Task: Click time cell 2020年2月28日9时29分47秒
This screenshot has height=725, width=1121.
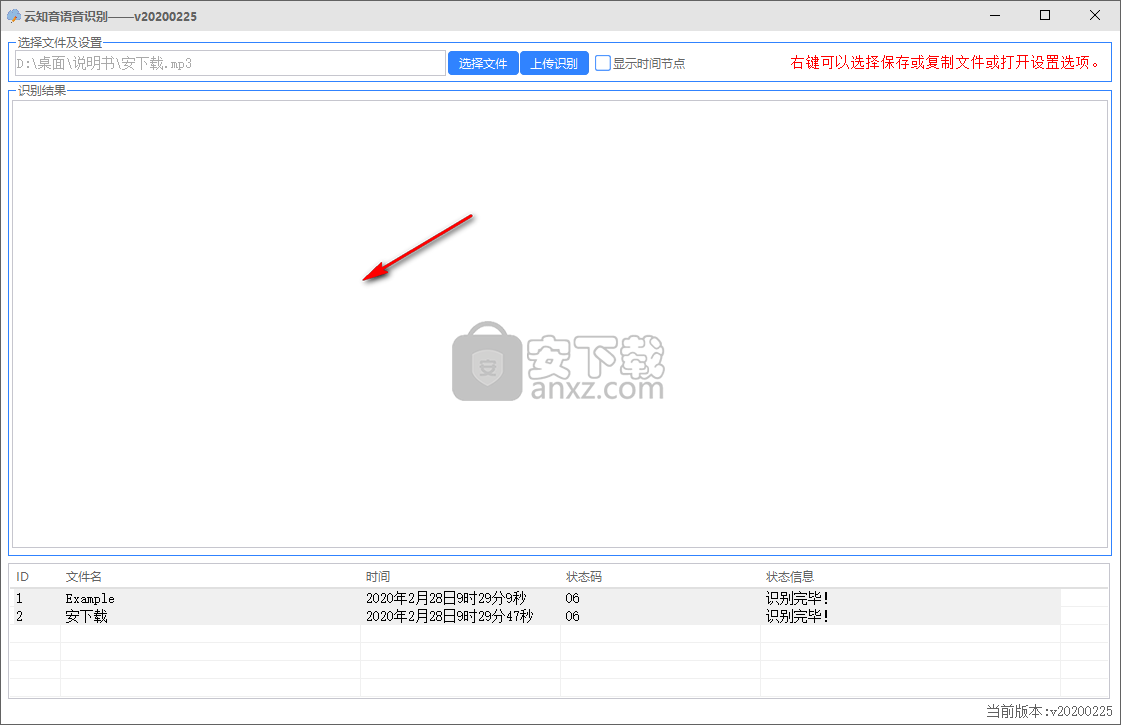Action: pos(450,616)
